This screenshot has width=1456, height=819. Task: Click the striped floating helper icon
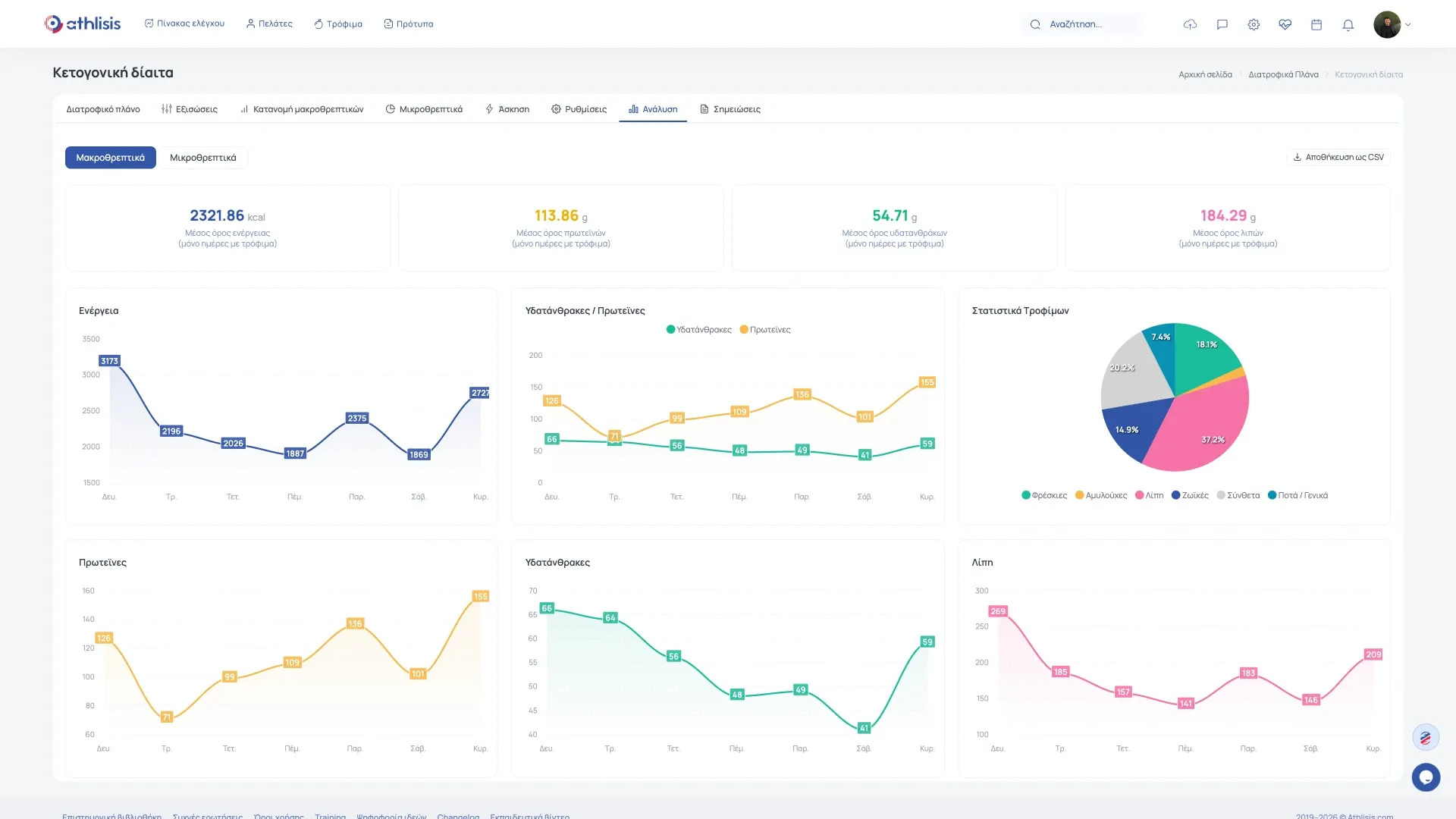(x=1426, y=737)
